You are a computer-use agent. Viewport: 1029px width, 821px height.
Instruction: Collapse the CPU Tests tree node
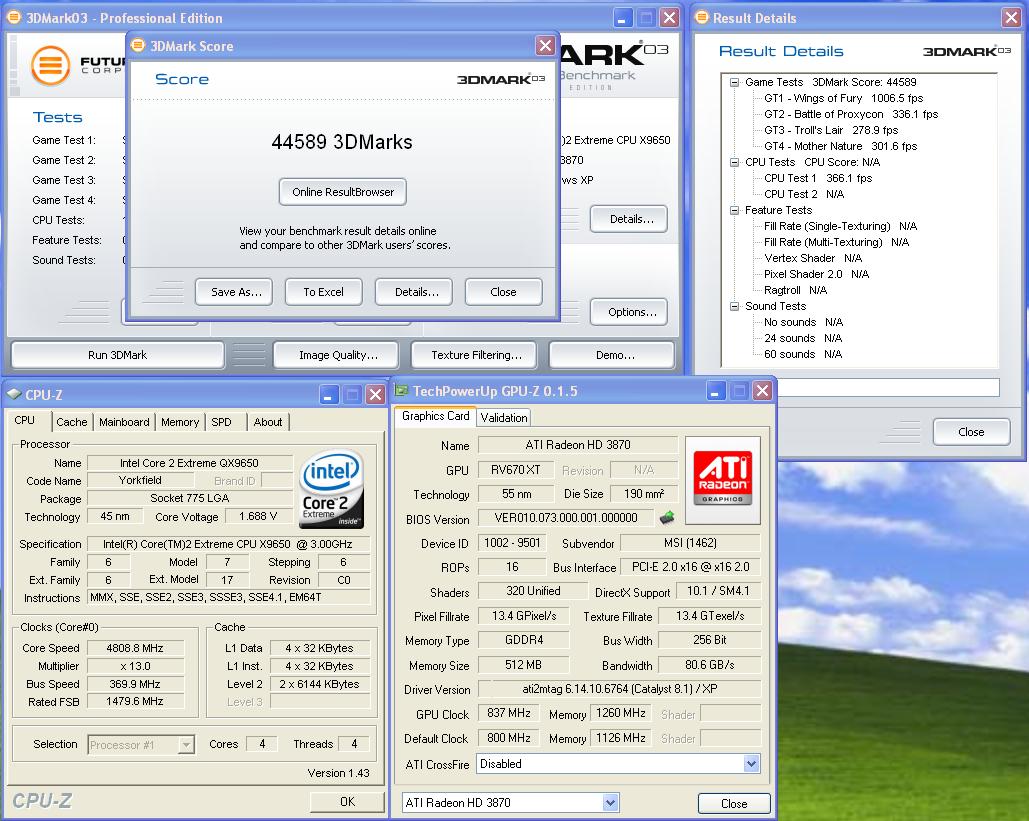coord(734,162)
